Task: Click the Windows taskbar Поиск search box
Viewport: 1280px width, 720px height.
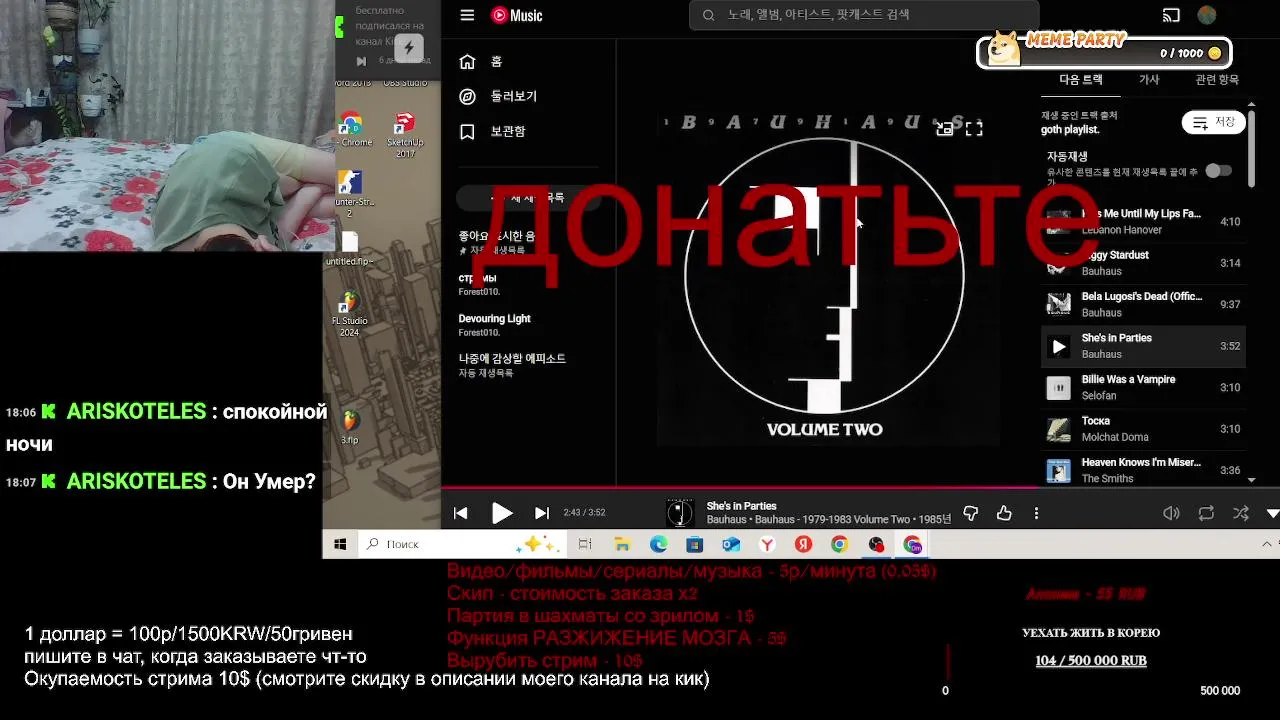Action: coord(462,544)
